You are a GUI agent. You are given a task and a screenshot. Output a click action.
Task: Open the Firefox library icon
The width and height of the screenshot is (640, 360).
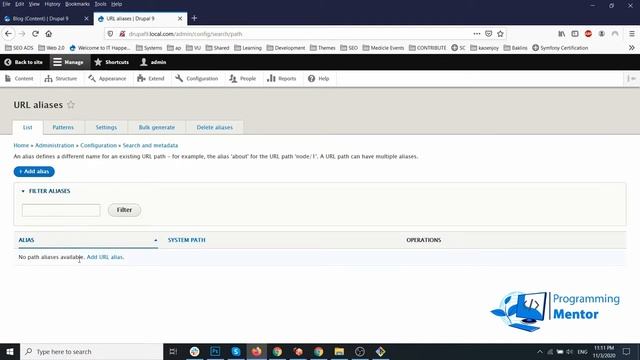click(562, 34)
